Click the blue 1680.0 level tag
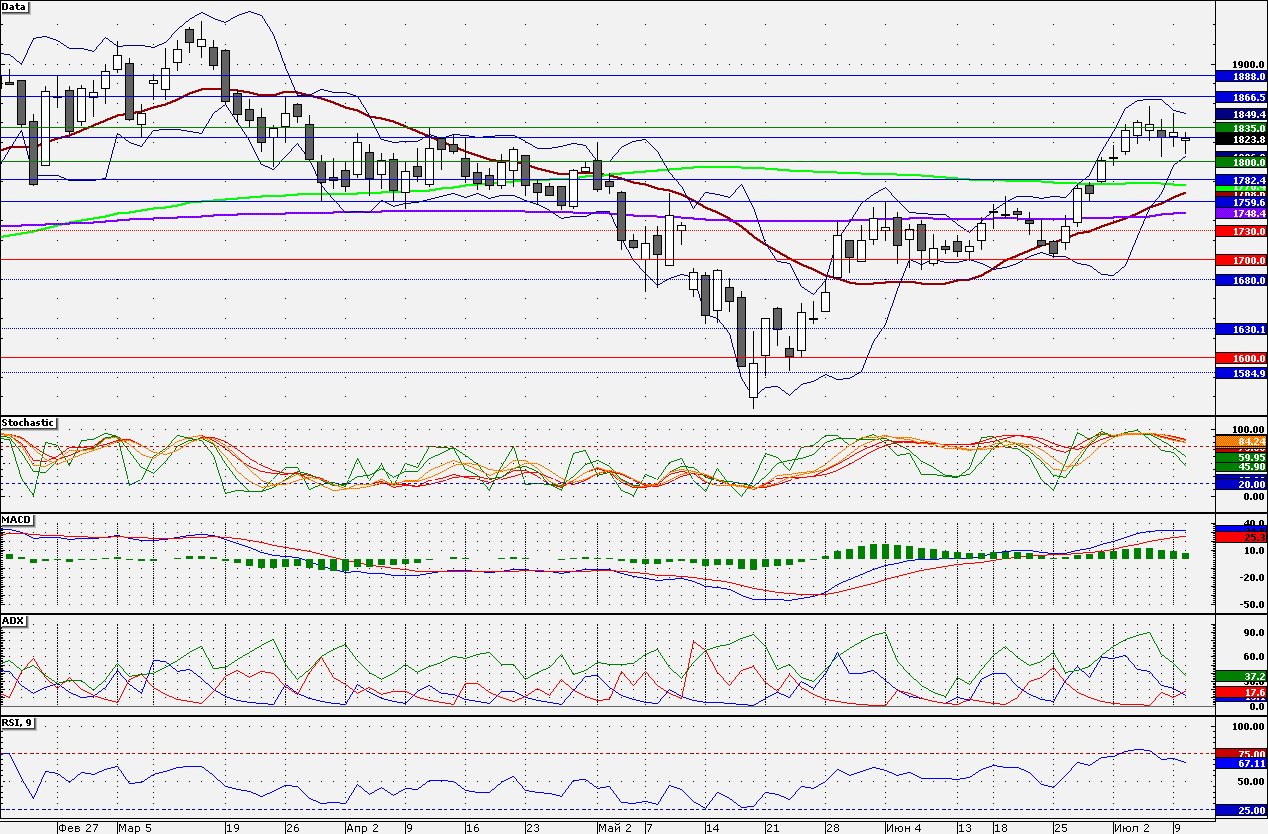Image resolution: width=1268 pixels, height=834 pixels. click(x=1241, y=280)
